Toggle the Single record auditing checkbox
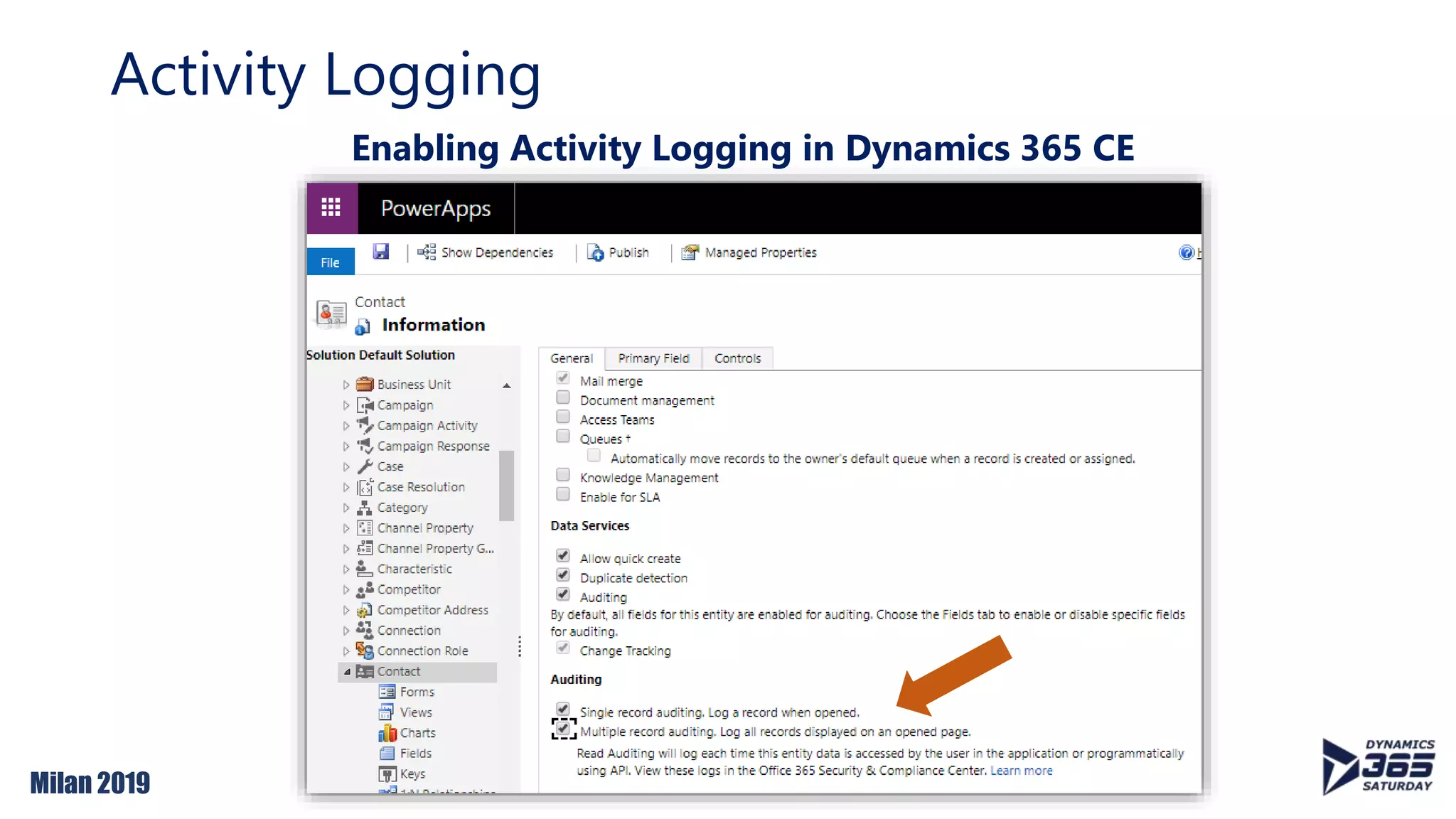This screenshot has height=819, width=1456. (563, 709)
